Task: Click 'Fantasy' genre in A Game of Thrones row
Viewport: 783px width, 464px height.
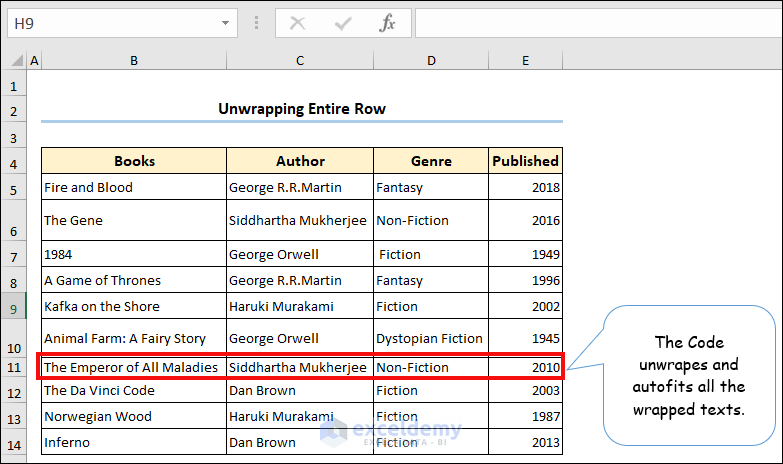Action: (x=431, y=280)
